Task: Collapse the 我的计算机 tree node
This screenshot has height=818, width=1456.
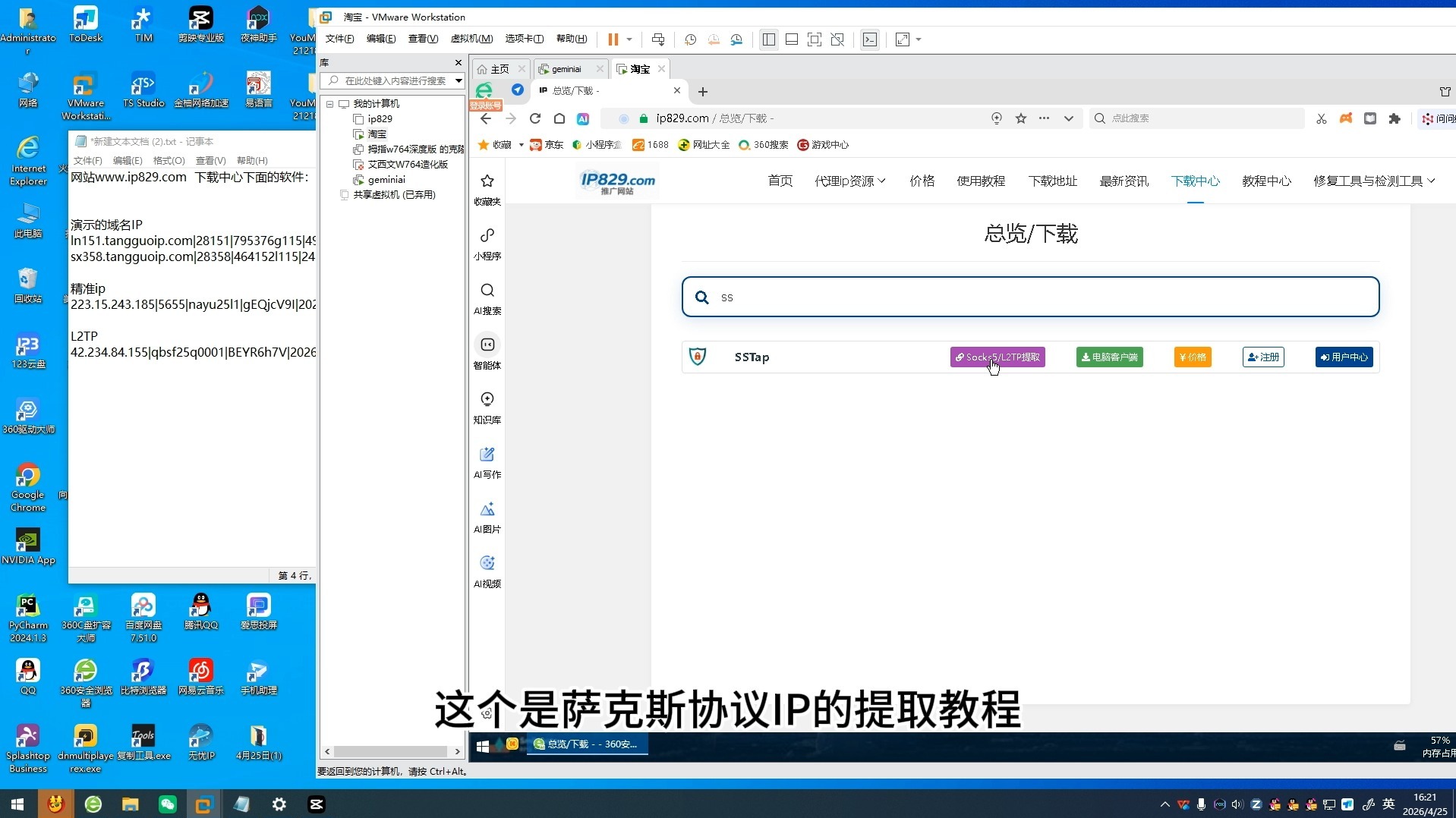Action: coord(330,104)
